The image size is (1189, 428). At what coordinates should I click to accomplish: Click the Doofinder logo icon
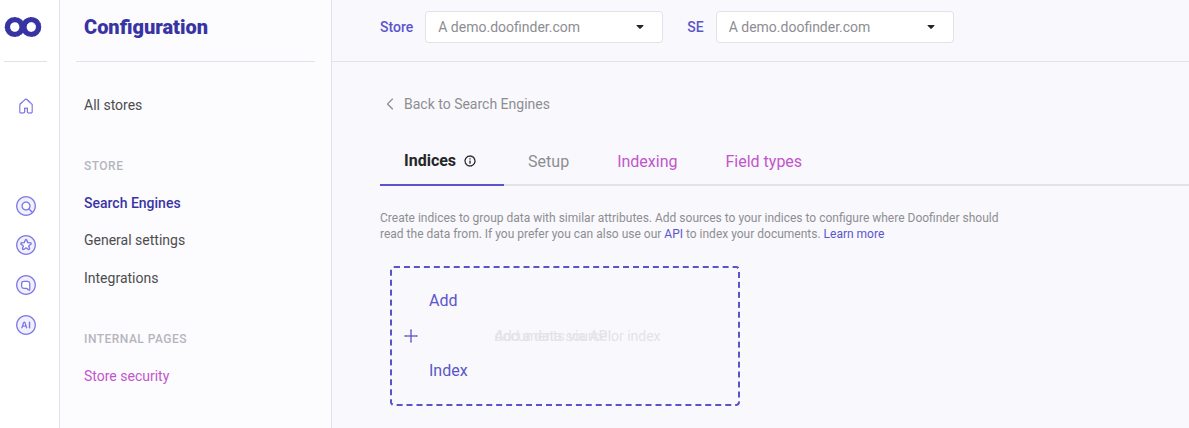23,27
